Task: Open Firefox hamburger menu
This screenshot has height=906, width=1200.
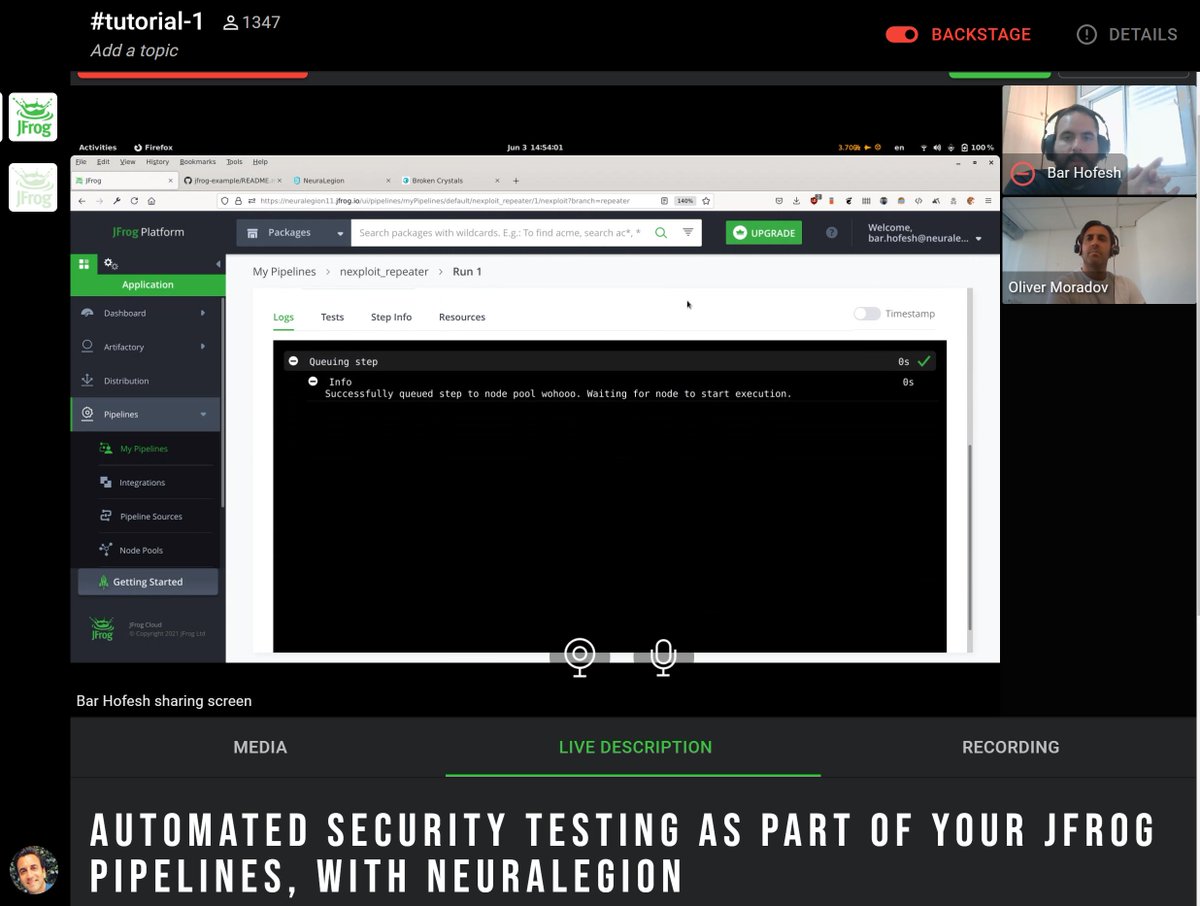Action: tap(988, 200)
